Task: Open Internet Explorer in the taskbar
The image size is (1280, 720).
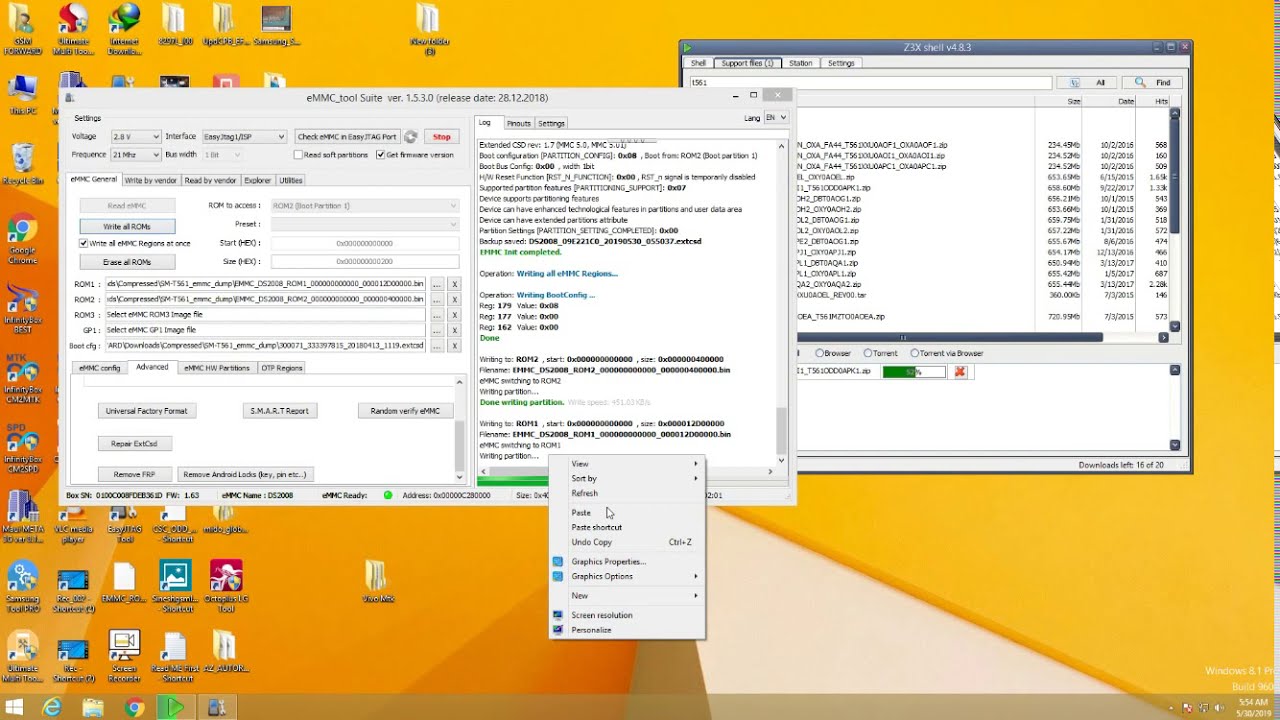Action: coord(52,707)
